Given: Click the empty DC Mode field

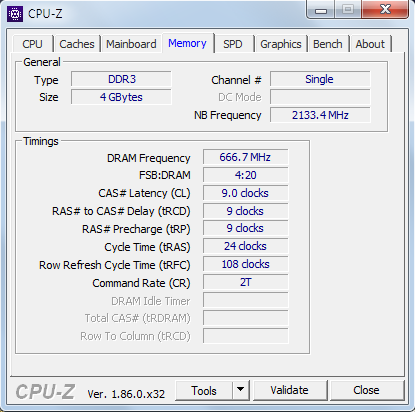Looking at the screenshot, I should click(320, 97).
